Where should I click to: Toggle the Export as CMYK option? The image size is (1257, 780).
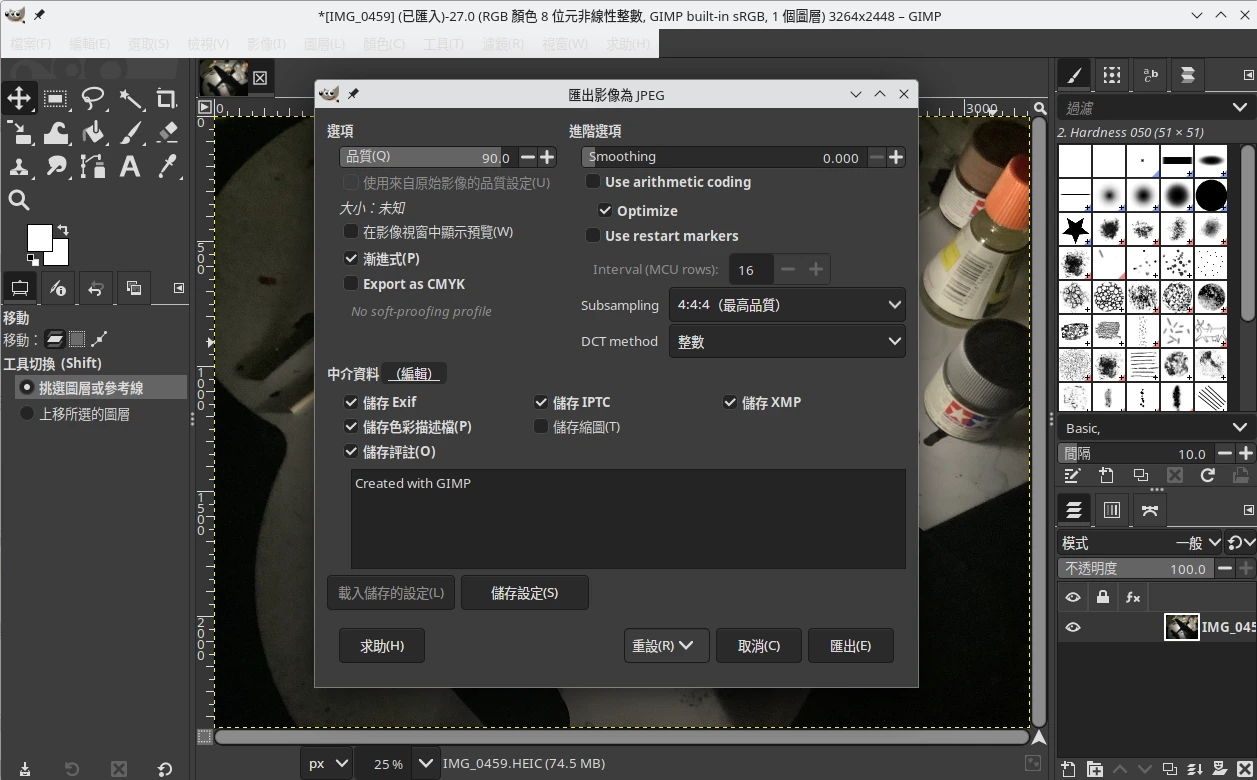click(x=351, y=284)
